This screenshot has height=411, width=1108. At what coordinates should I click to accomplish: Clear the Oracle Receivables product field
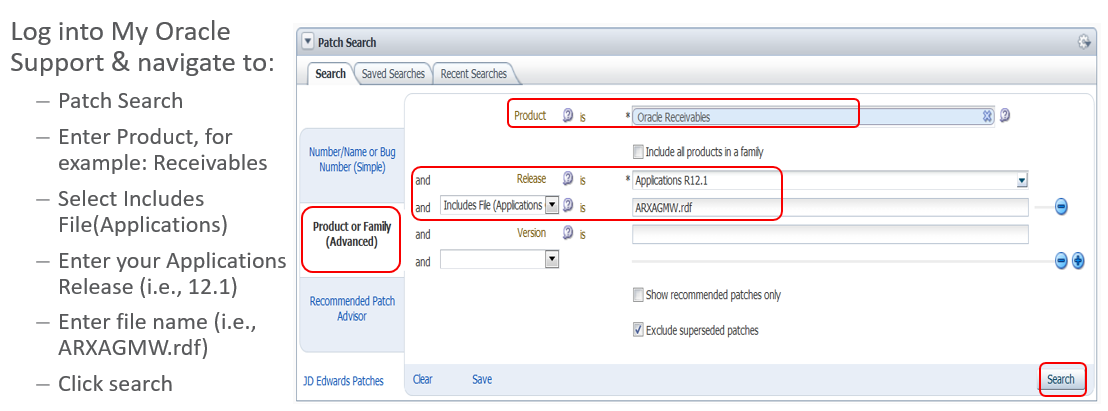tap(987, 116)
